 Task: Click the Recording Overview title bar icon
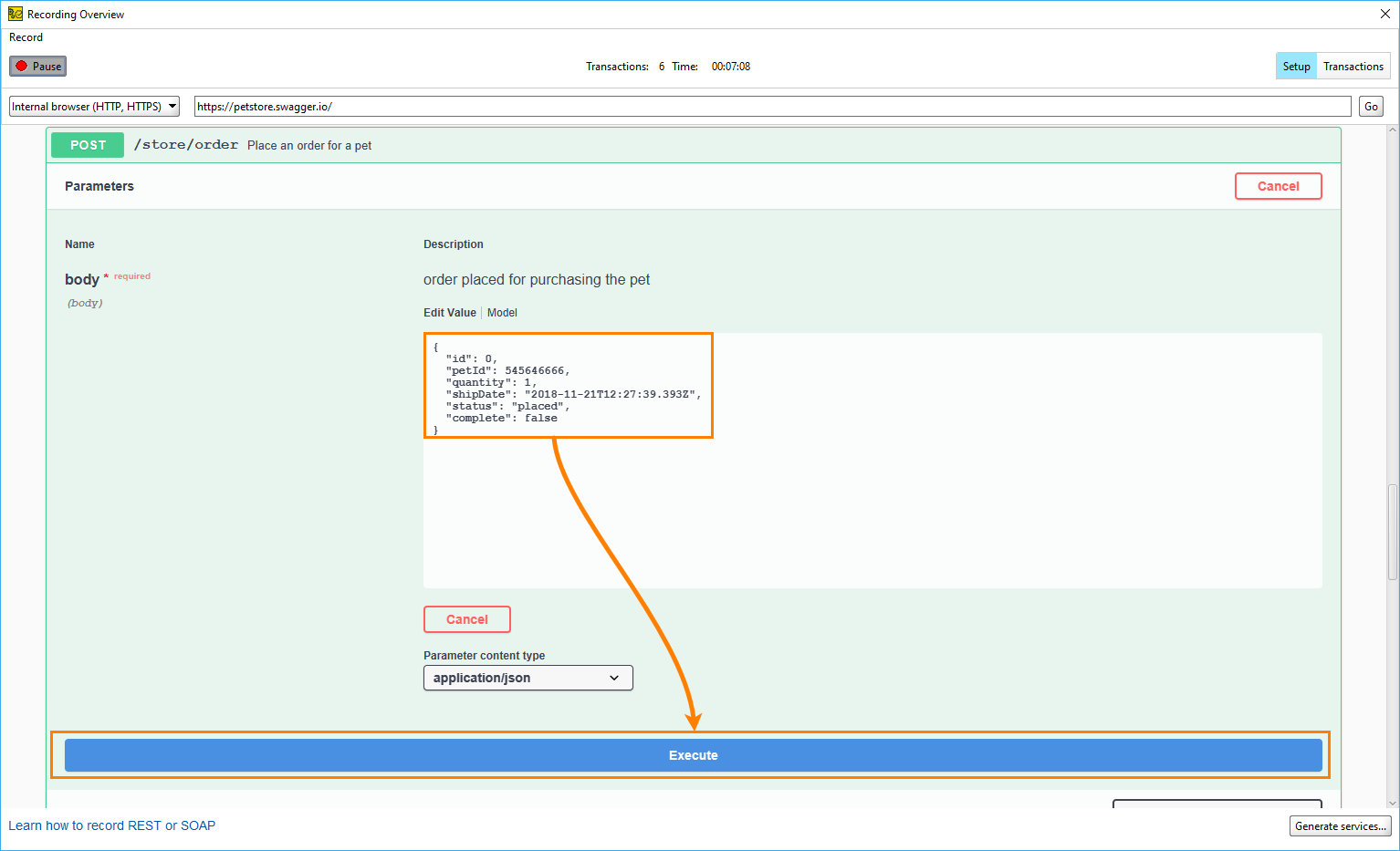coord(15,14)
